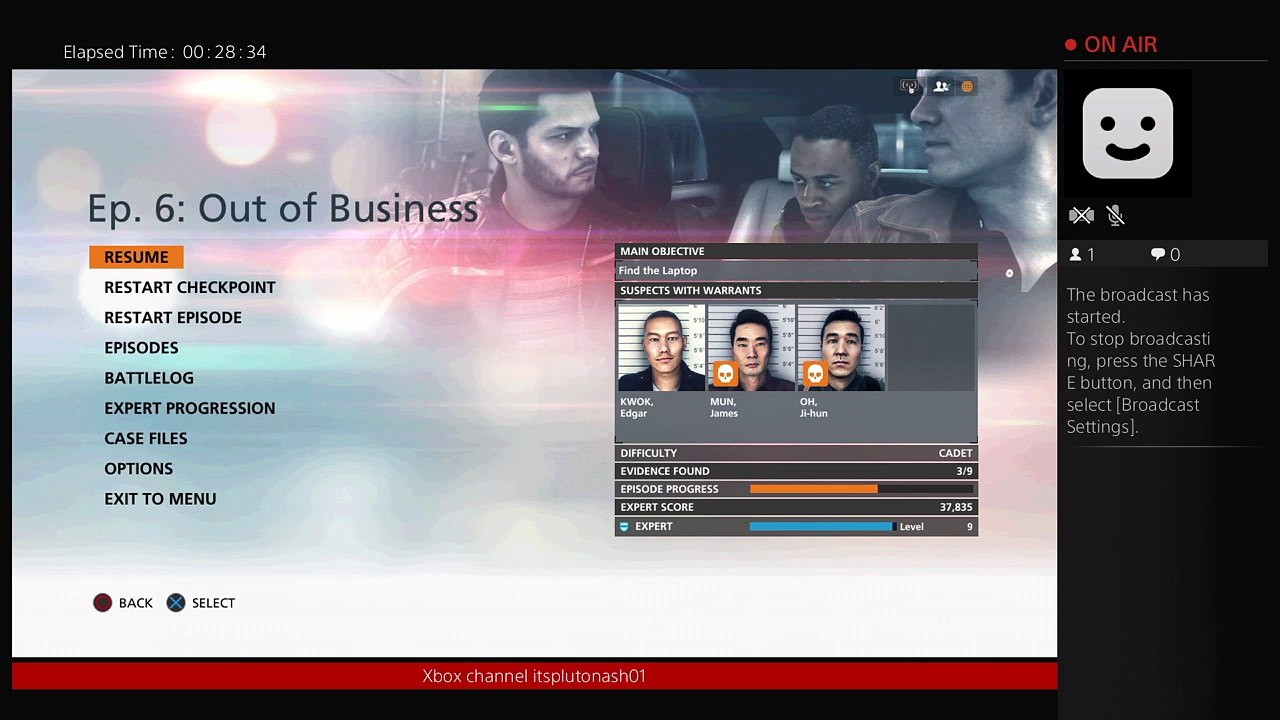This screenshot has height=720, width=1280.
Task: Select Mun, James suspect mugshot
Action: click(751, 348)
